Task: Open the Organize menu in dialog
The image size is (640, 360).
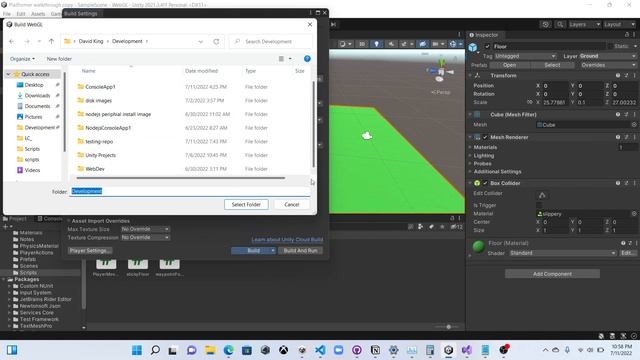Action: click(x=22, y=59)
